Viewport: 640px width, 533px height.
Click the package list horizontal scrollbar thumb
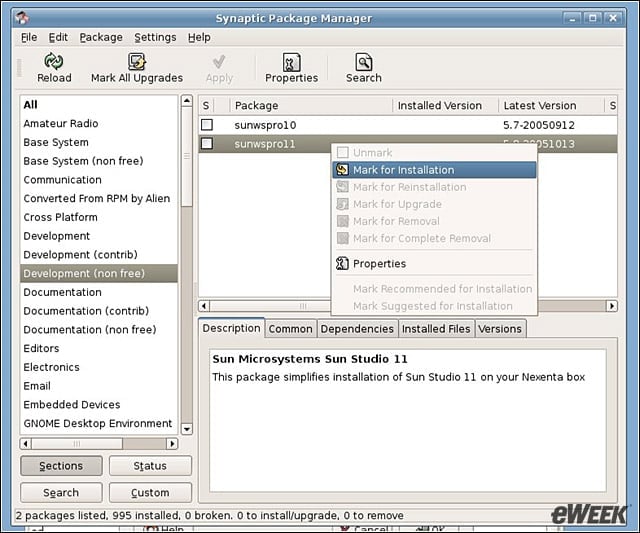302,306
